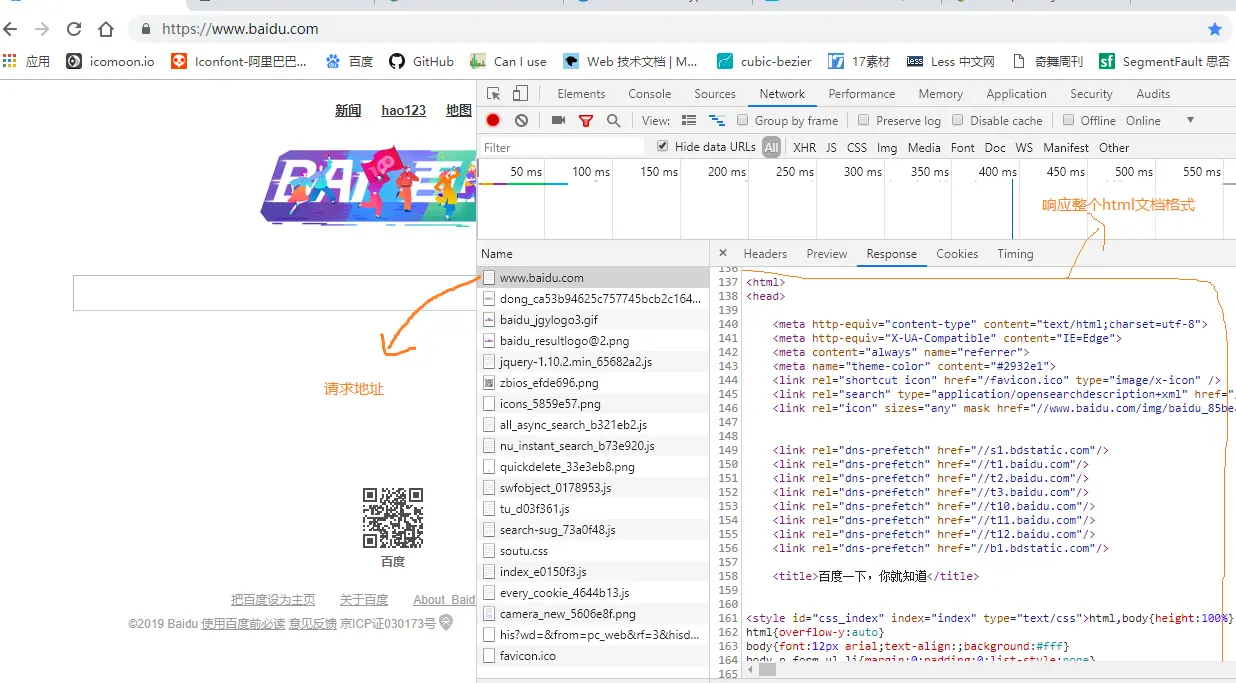The width and height of the screenshot is (1236, 683).
Task: Filter requests by JS
Action: 831,147
